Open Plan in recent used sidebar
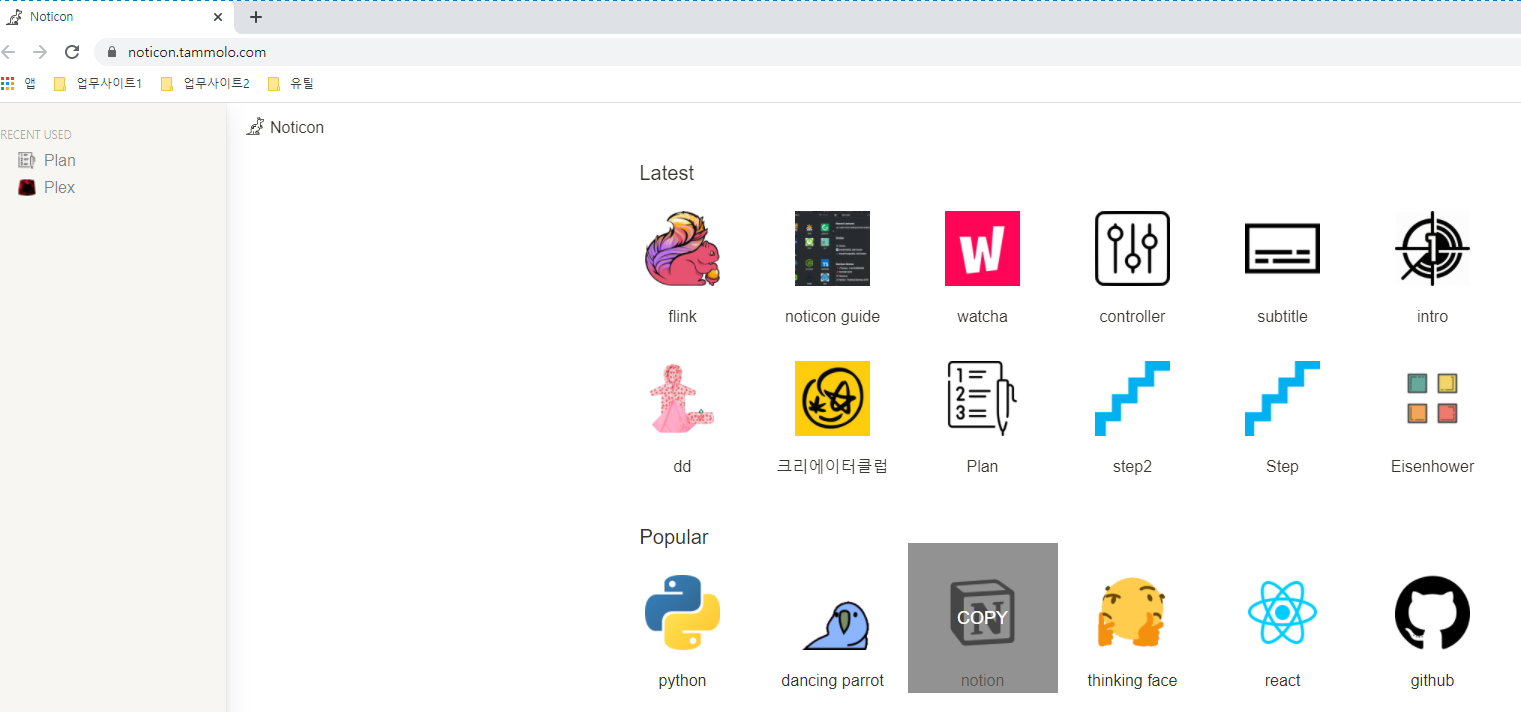The height and width of the screenshot is (712, 1521). click(47, 160)
